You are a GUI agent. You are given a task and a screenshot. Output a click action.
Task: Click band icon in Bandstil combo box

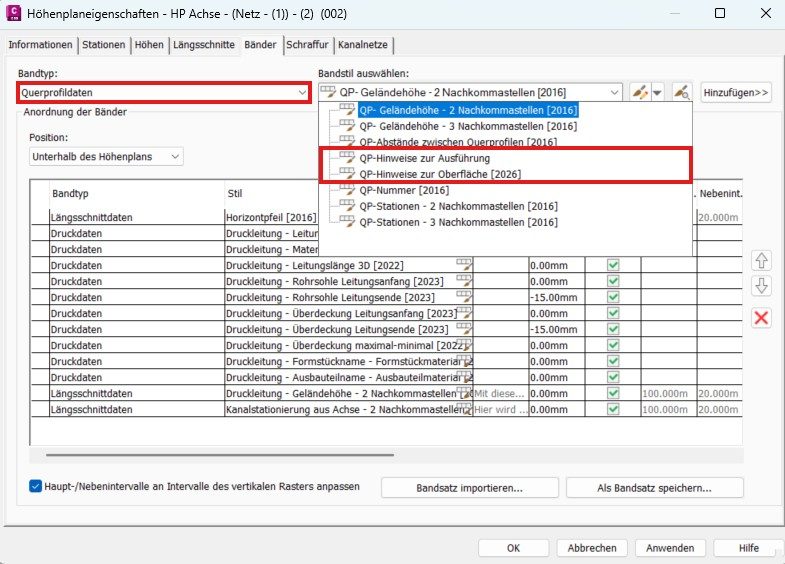328,92
